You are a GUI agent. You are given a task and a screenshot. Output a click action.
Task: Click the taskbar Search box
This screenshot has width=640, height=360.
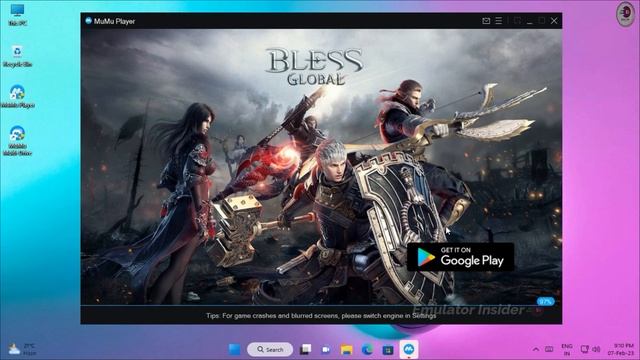[x=270, y=349]
